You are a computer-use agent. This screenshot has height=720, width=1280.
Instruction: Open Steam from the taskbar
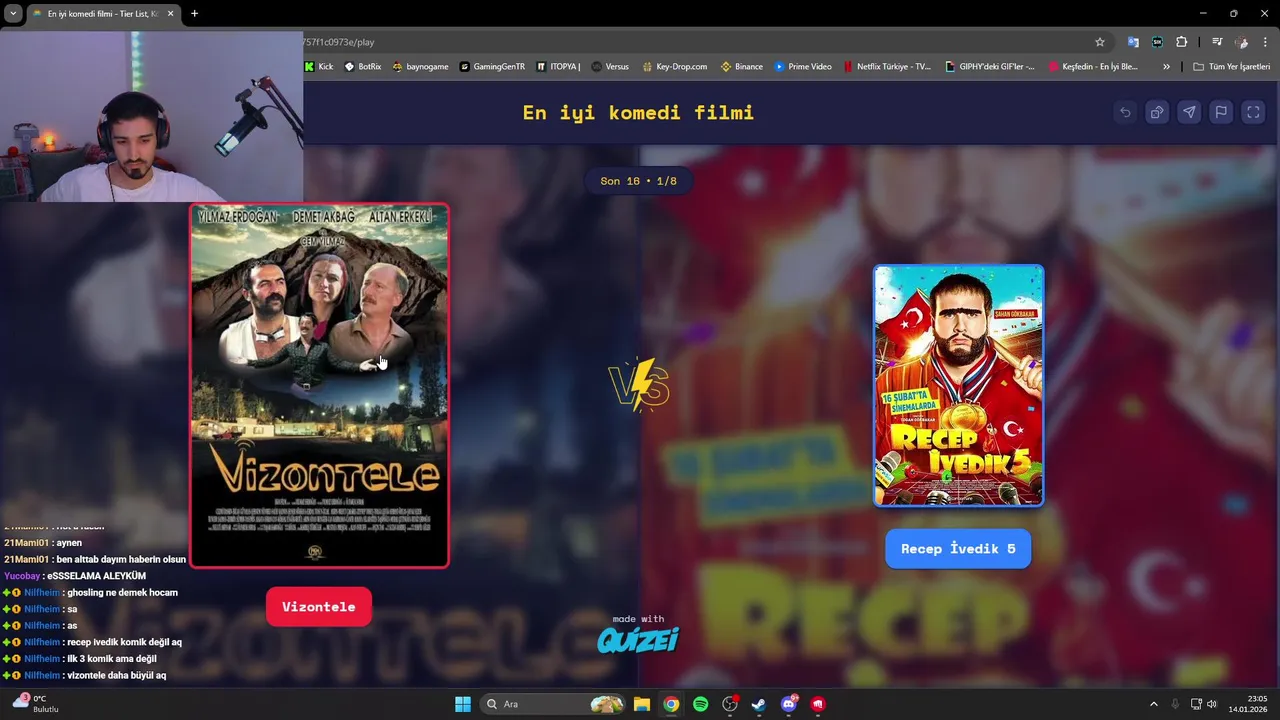(759, 704)
